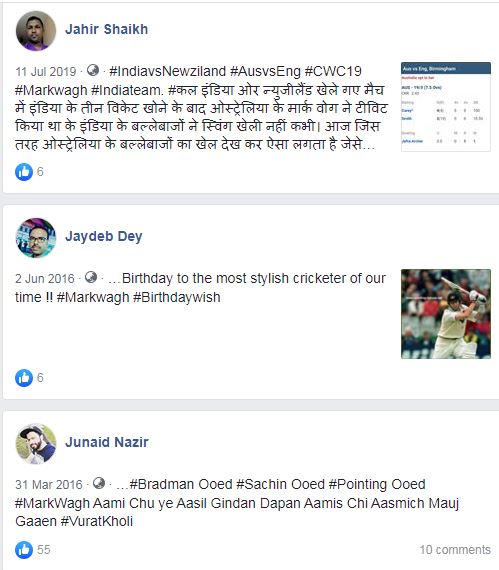The width and height of the screenshot is (499, 570).
Task: Visit Jaydeb Dey's profile via name
Action: tap(104, 236)
